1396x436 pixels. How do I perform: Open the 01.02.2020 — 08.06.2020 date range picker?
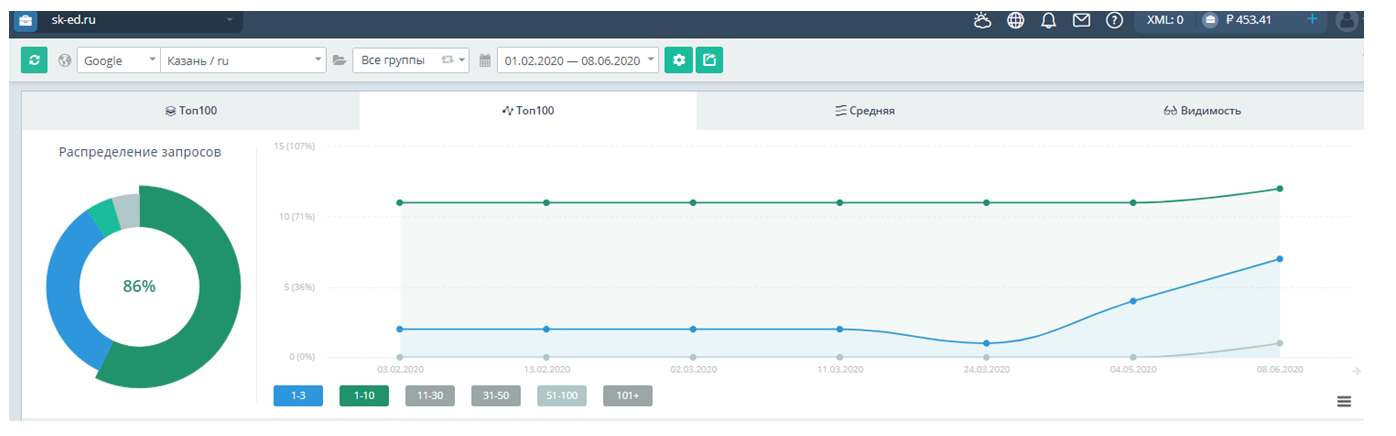(x=578, y=60)
